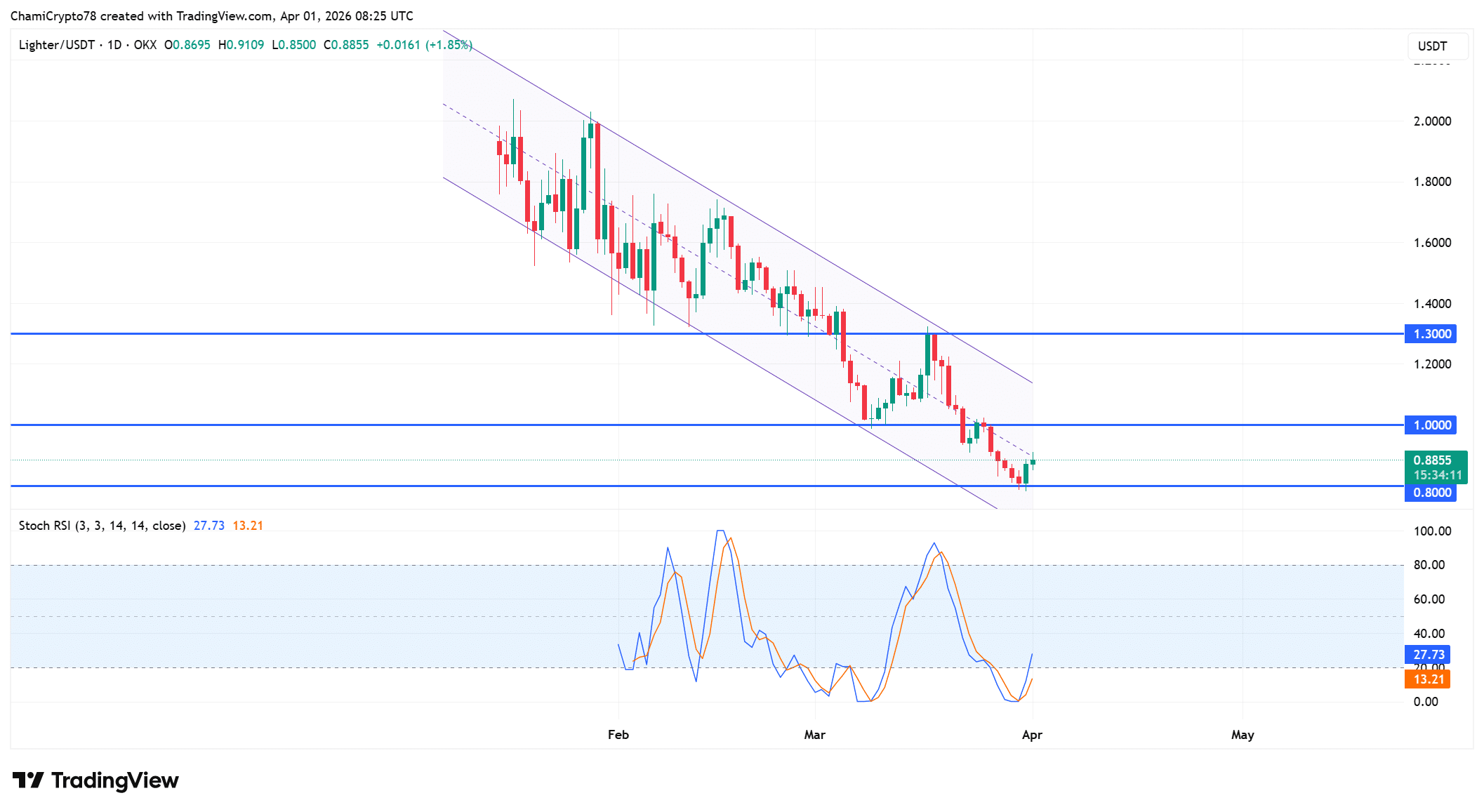Image resolution: width=1484 pixels, height=812 pixels.
Task: Click the blue 1.3000 price label
Action: coord(1430,334)
